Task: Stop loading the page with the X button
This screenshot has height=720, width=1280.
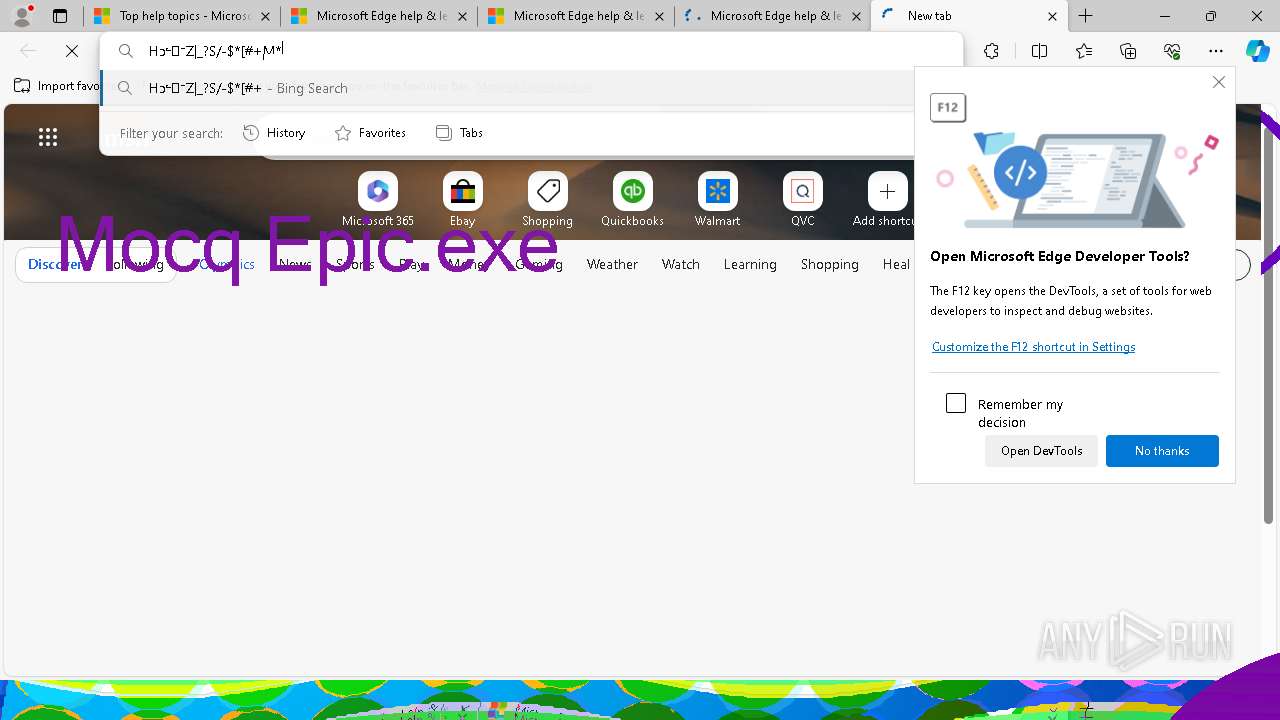Action: pos(72,51)
